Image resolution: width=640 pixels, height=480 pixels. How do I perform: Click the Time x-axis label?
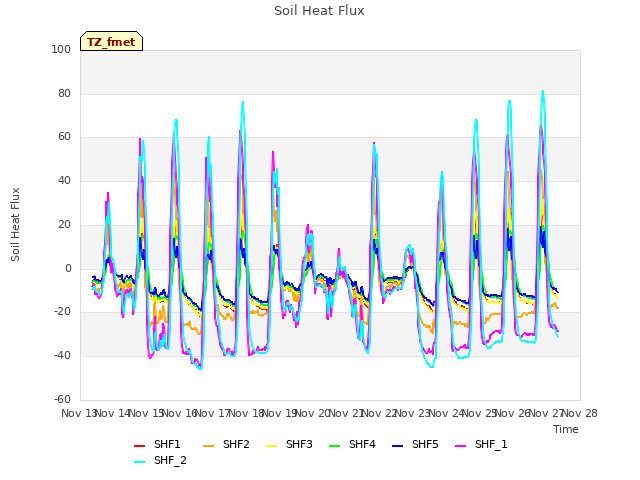(x=566, y=429)
